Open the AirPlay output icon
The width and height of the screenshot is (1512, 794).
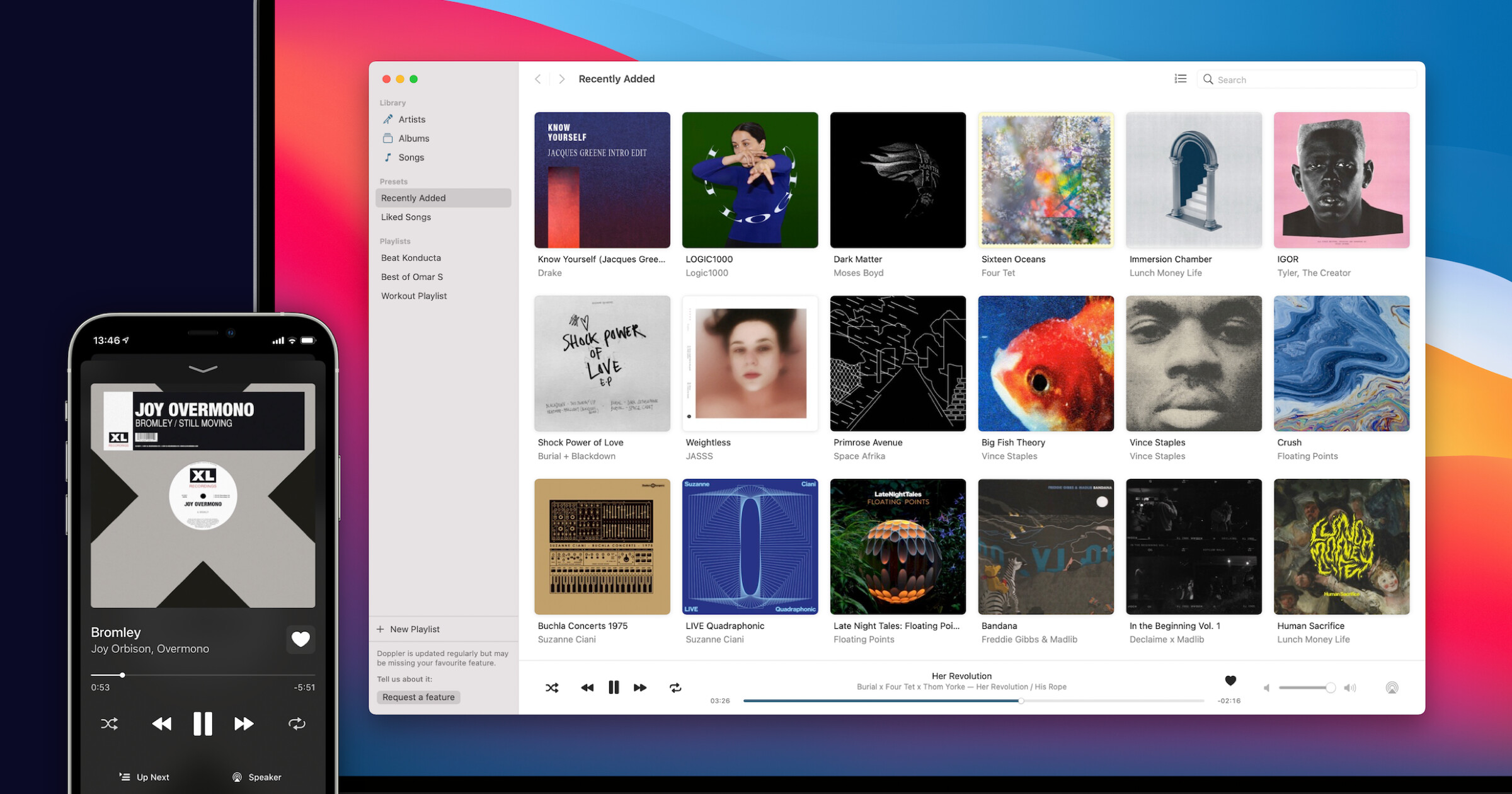click(x=1392, y=688)
